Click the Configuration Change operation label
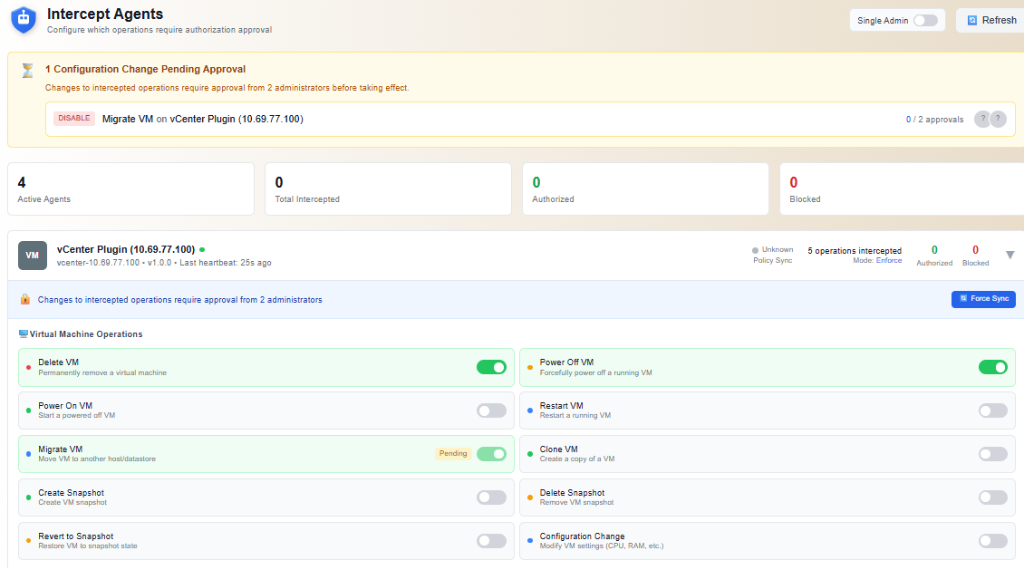The image size is (1024, 568). pos(582,536)
